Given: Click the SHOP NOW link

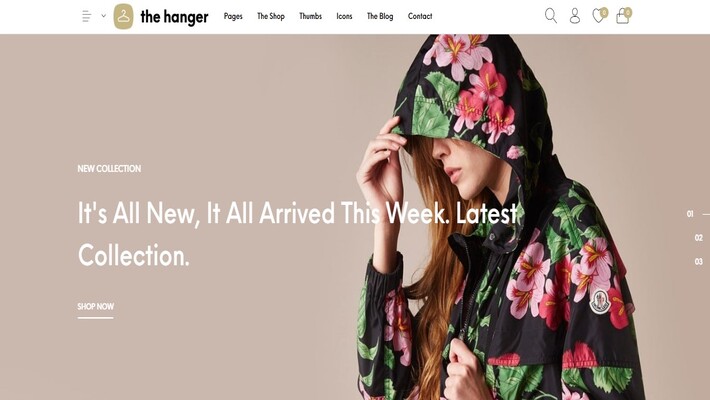Looking at the screenshot, I should 96,307.
